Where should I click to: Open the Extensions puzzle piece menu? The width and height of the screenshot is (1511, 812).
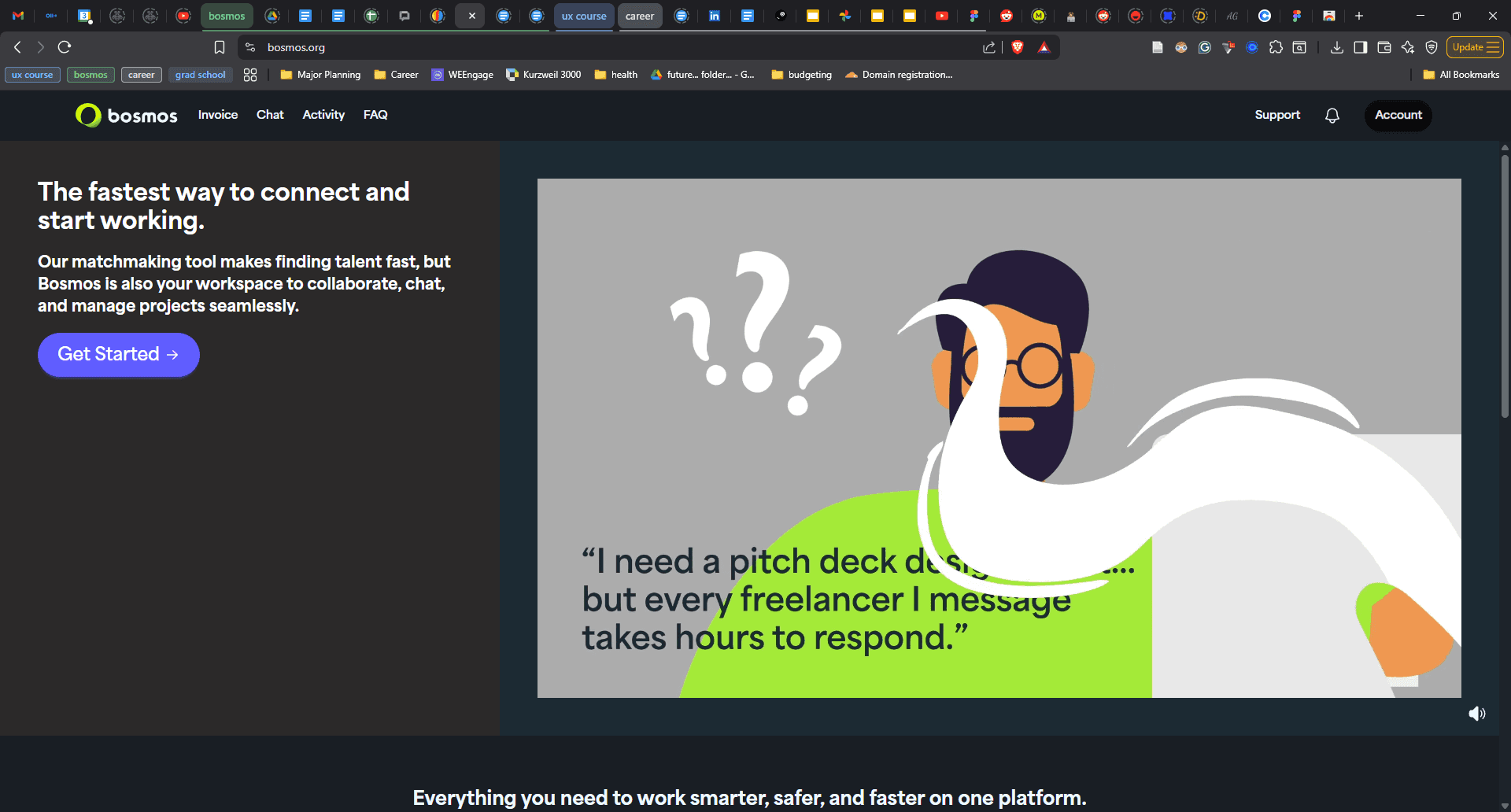coord(1276,47)
